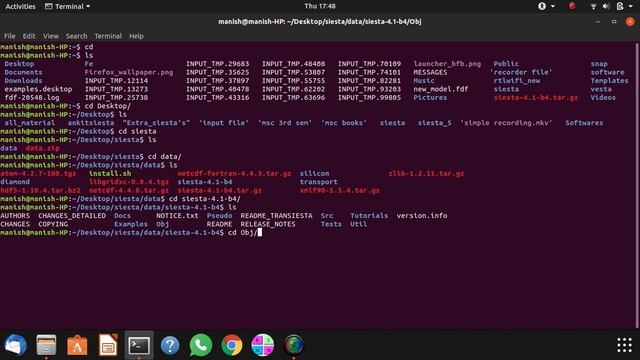The width and height of the screenshot is (640, 360).
Task: Open the Edit menu
Action: click(x=29, y=36)
